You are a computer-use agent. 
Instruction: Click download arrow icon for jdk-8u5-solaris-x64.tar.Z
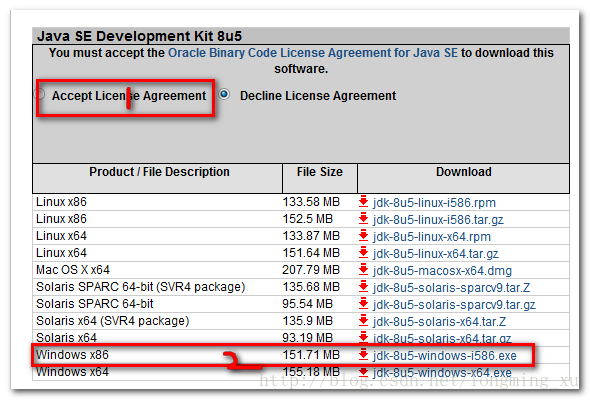(x=363, y=321)
